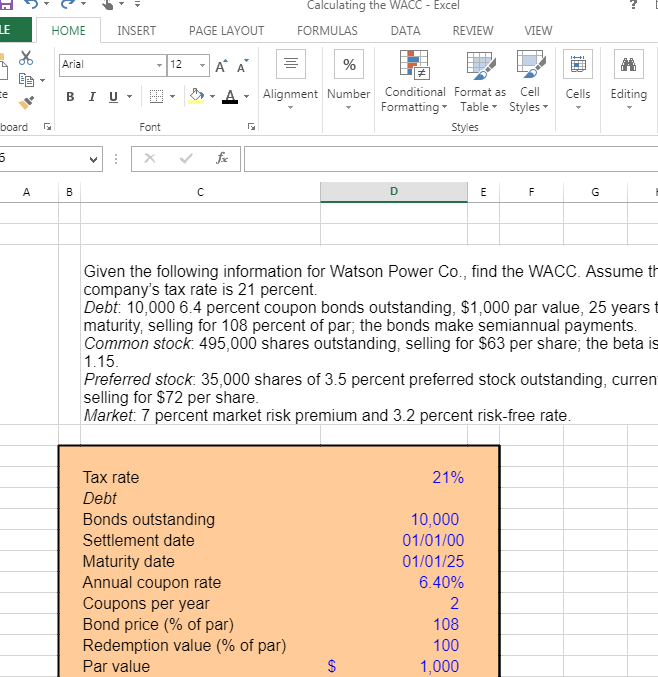Toggle Italic formatting

coord(92,96)
